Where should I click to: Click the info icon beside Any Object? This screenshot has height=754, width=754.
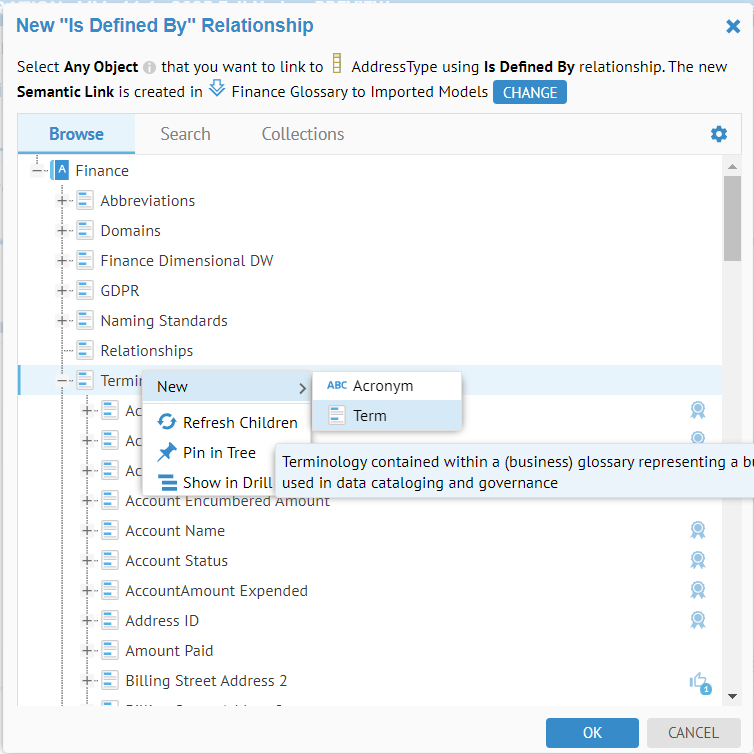(x=149, y=69)
